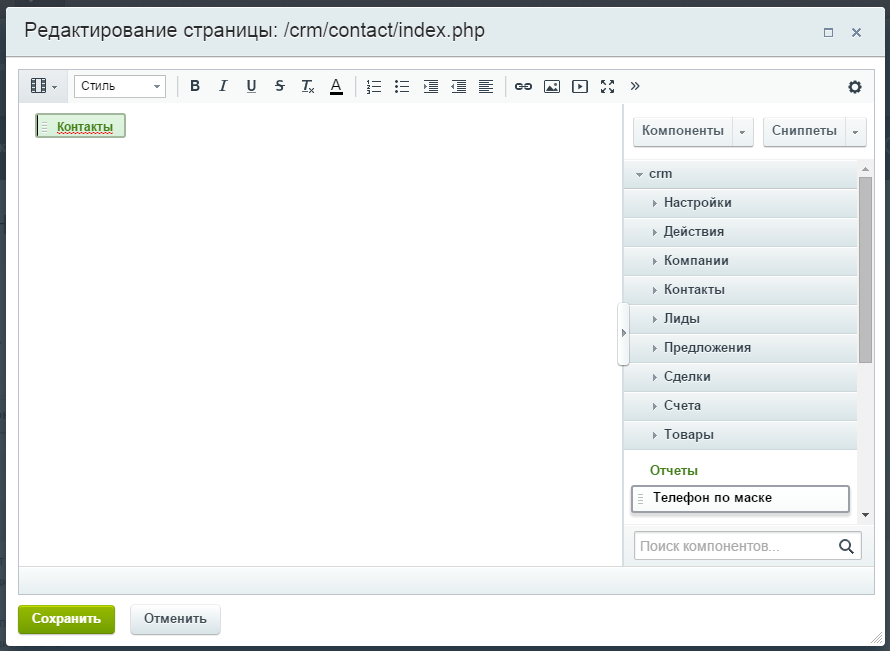Apply italic formatting

tap(223, 87)
